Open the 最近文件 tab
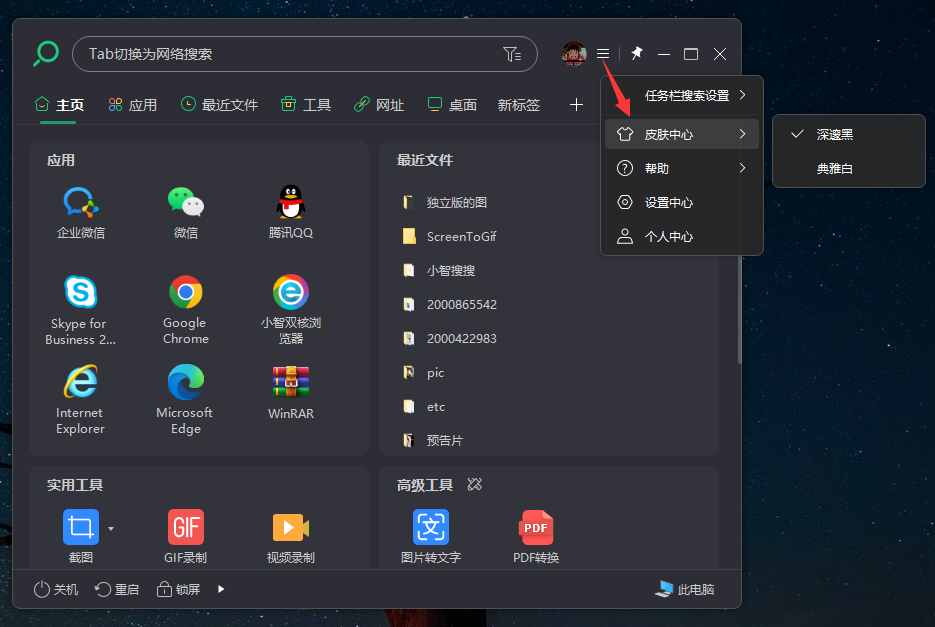This screenshot has width=935, height=627. click(x=219, y=105)
